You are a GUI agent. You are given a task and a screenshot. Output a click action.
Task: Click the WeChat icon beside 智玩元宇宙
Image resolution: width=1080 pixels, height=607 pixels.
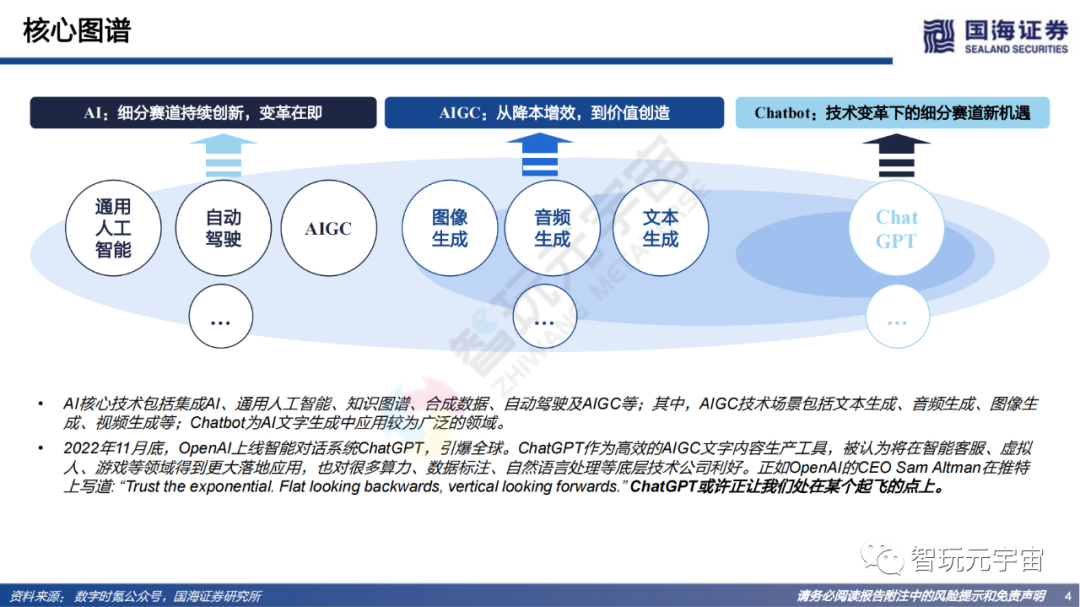click(882, 558)
